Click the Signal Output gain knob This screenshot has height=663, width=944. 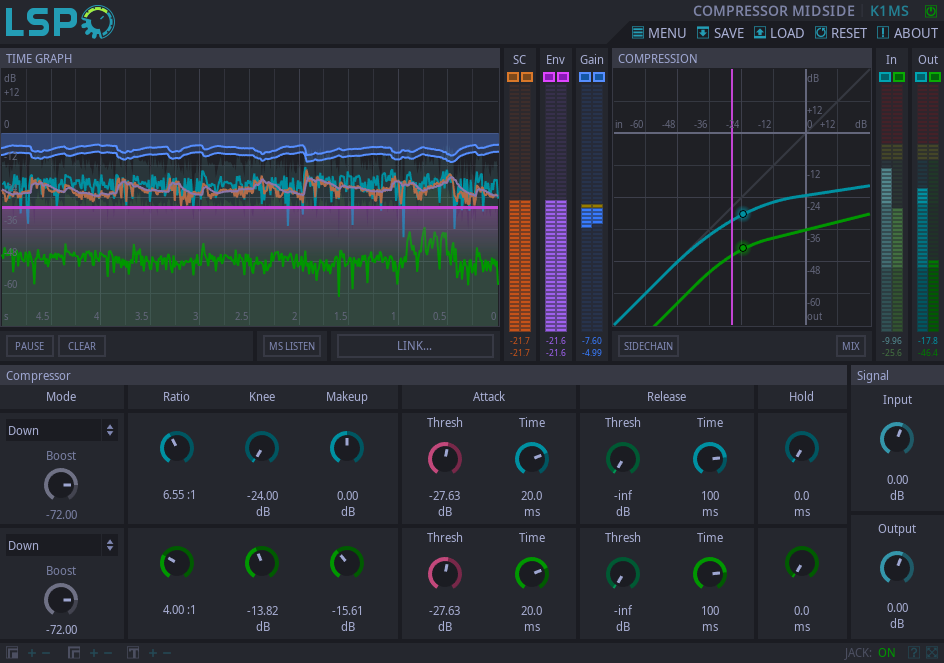897,568
